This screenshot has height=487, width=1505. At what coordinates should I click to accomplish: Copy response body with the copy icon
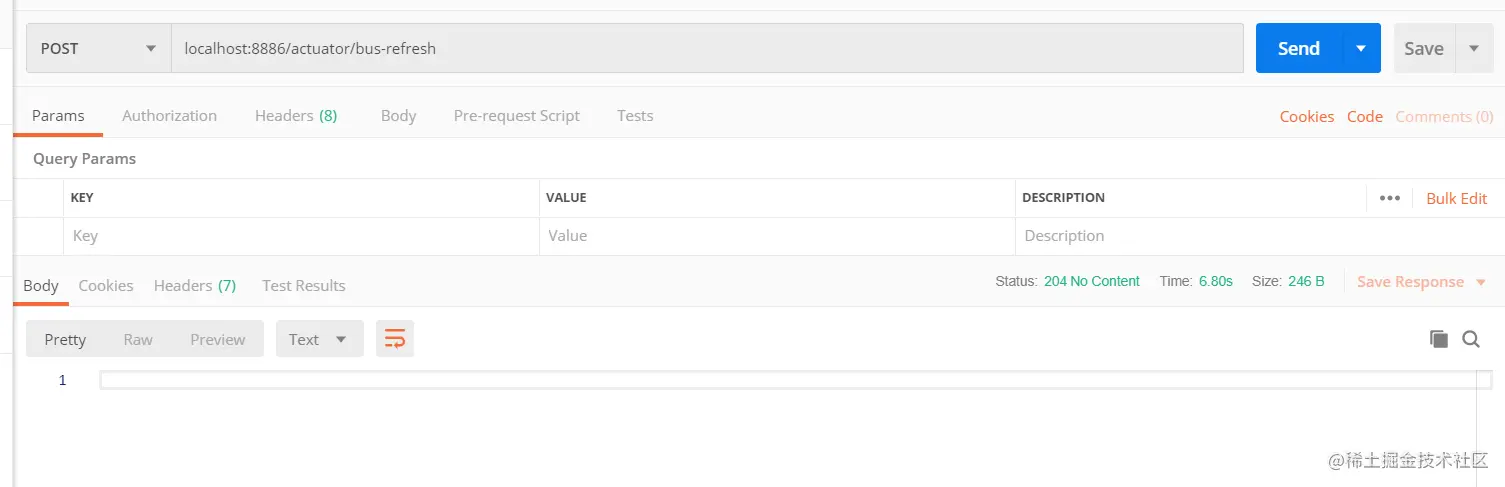(1439, 339)
